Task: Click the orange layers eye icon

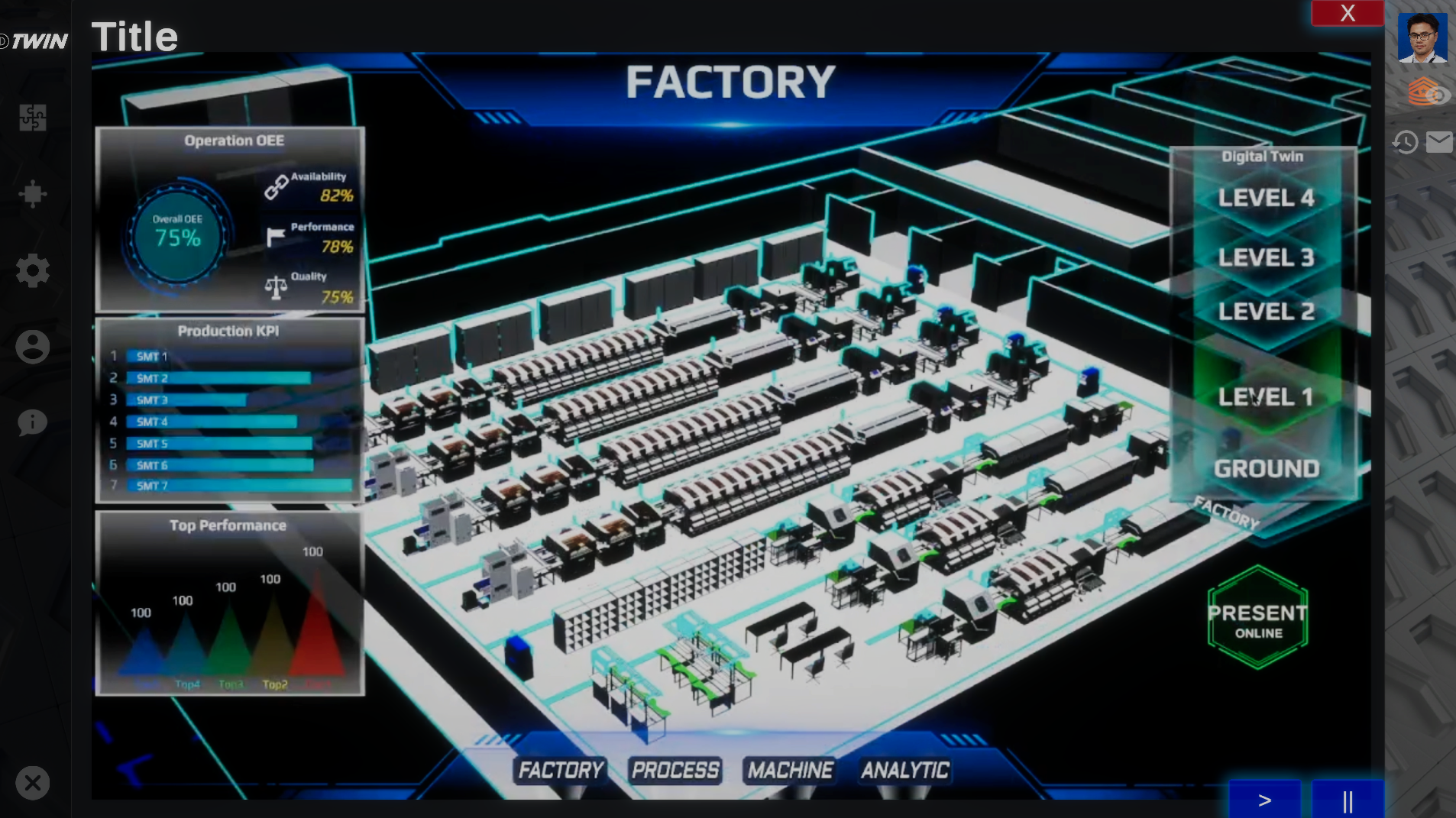Action: coord(1425,93)
